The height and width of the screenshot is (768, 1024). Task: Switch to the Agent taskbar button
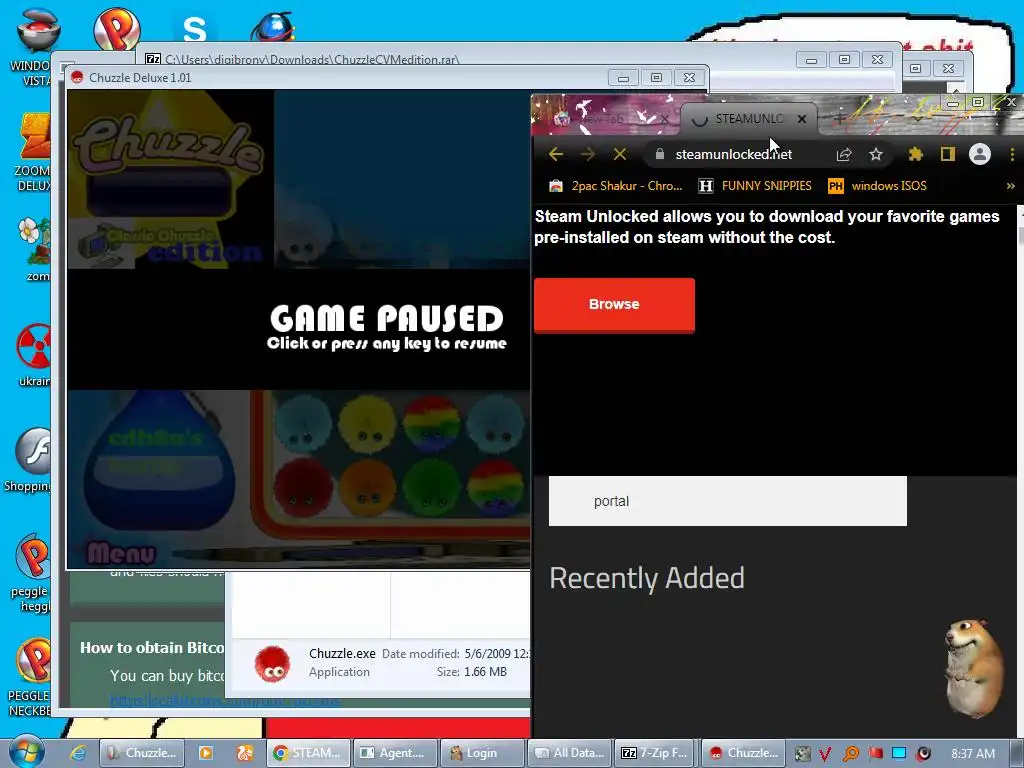coord(395,753)
